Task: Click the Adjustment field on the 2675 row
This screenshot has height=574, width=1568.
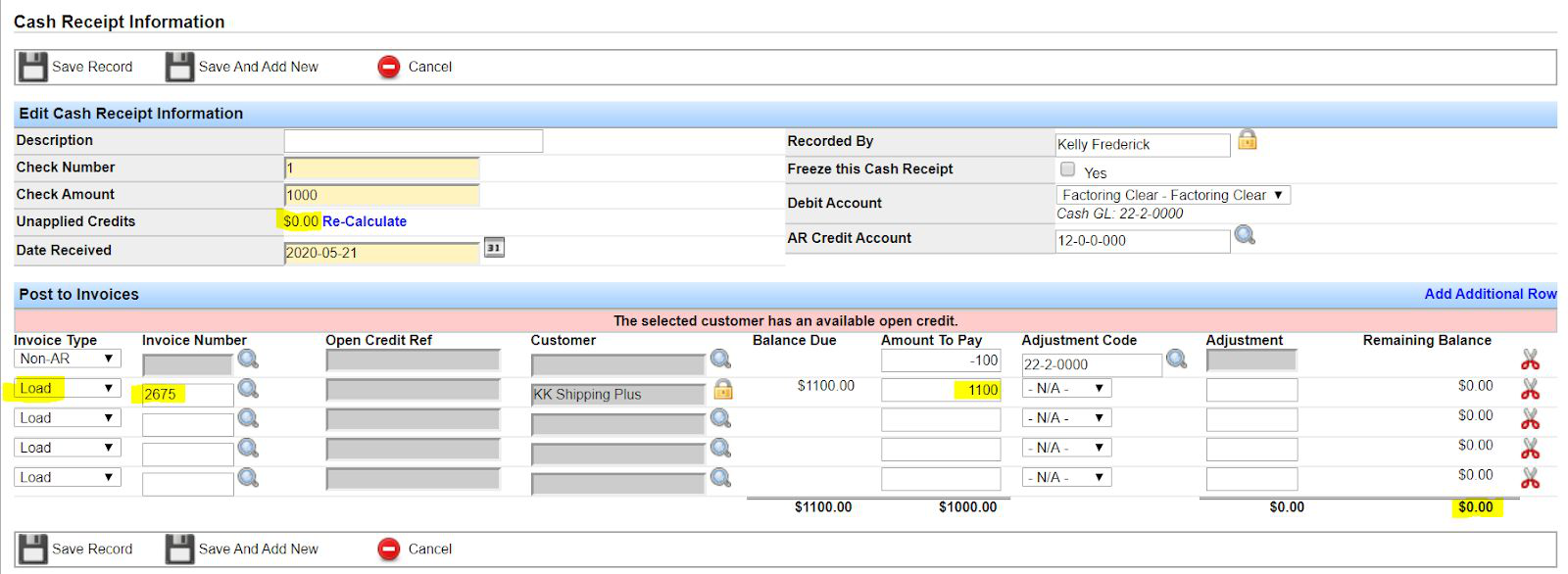Action: pyautogui.click(x=1251, y=390)
